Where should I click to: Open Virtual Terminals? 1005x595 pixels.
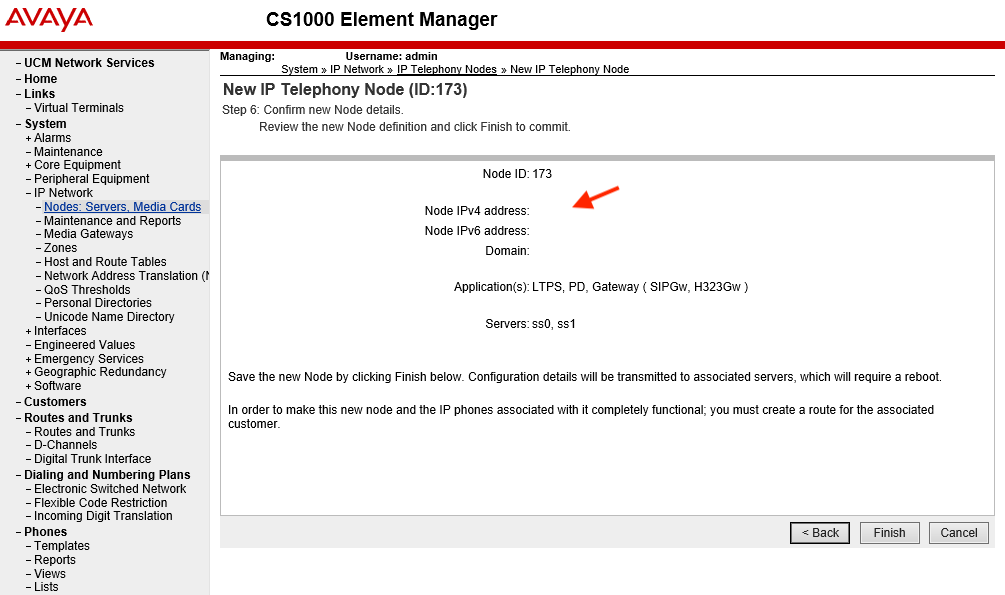(79, 108)
